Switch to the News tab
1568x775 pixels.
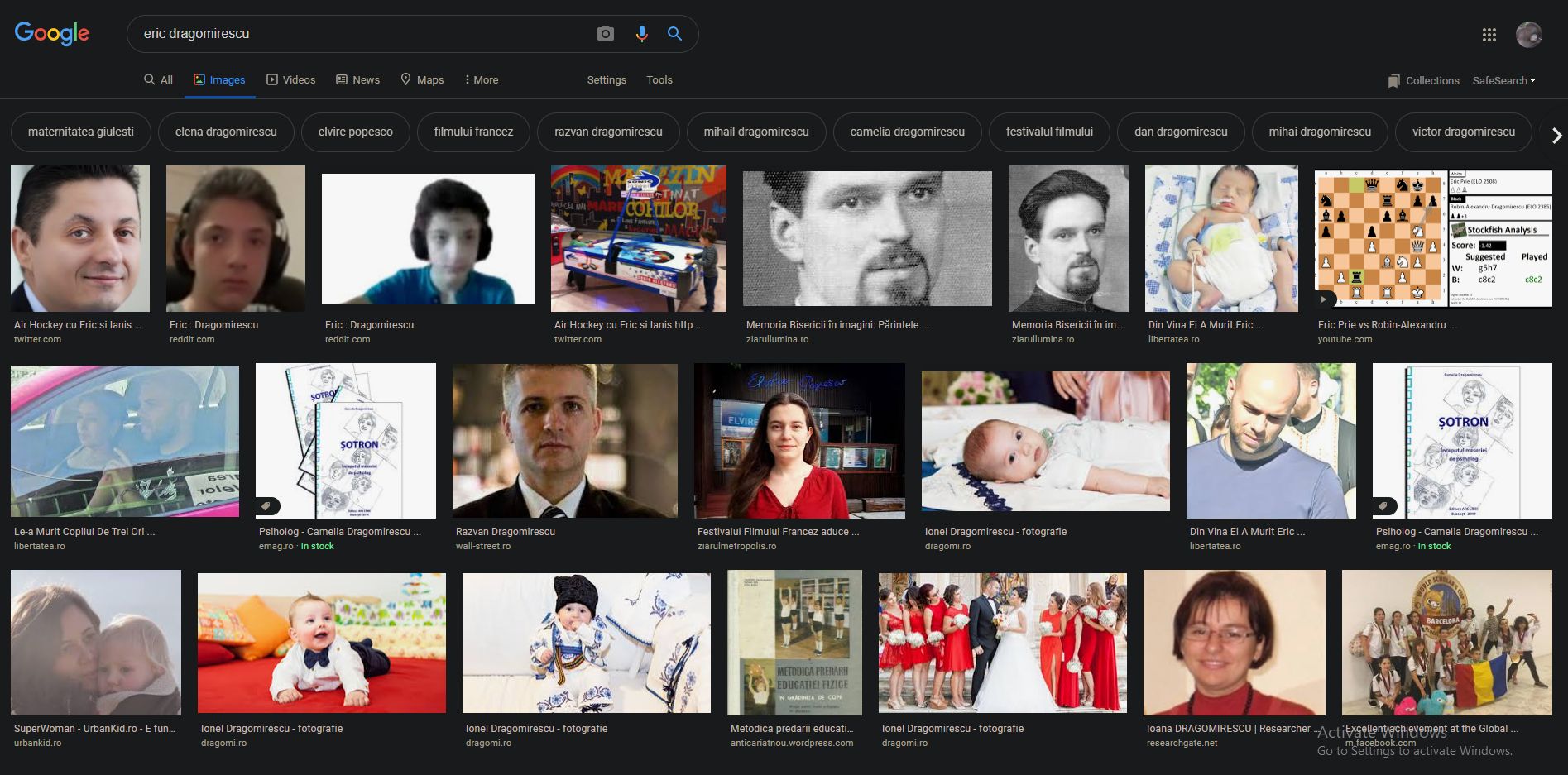coord(357,80)
